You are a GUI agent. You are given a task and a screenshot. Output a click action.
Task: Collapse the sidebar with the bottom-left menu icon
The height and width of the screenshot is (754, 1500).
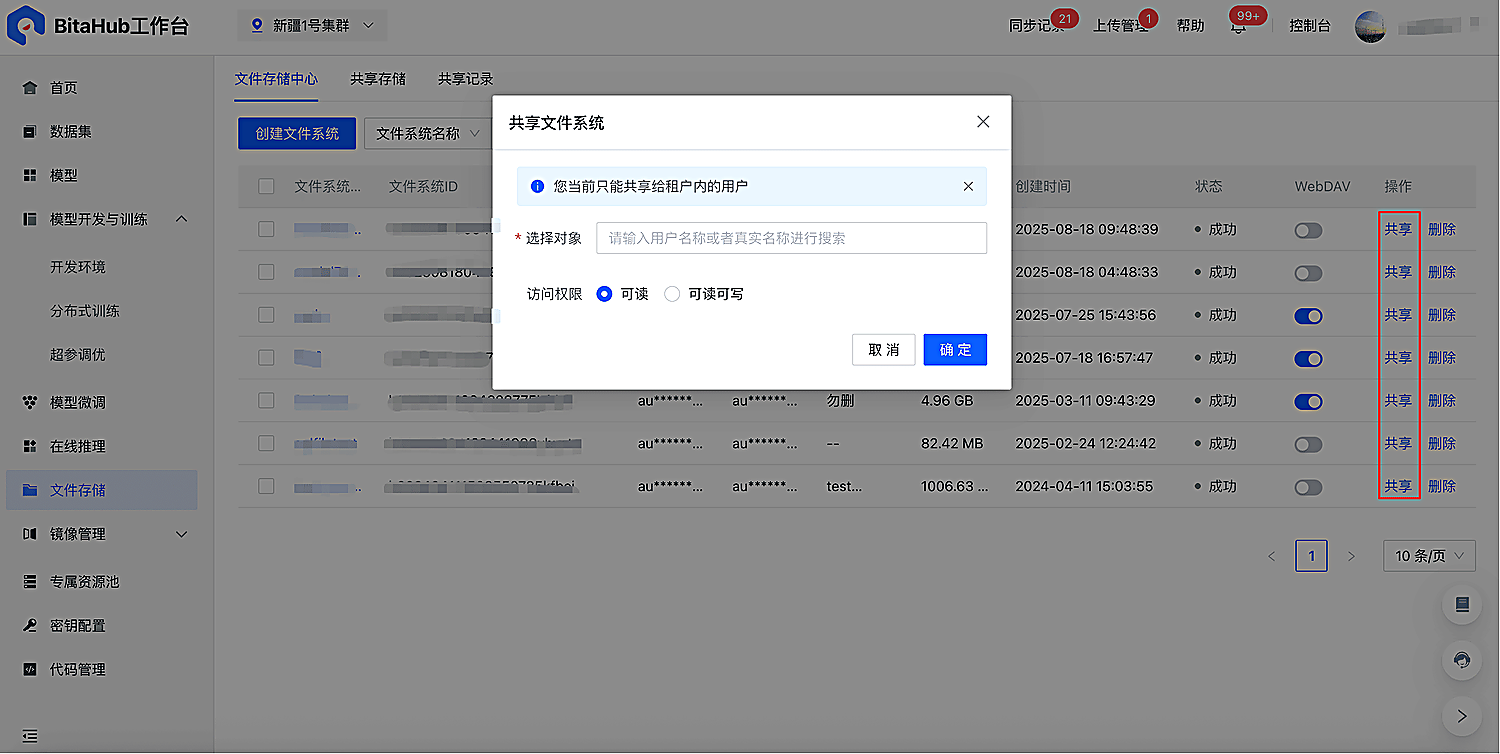[30, 736]
